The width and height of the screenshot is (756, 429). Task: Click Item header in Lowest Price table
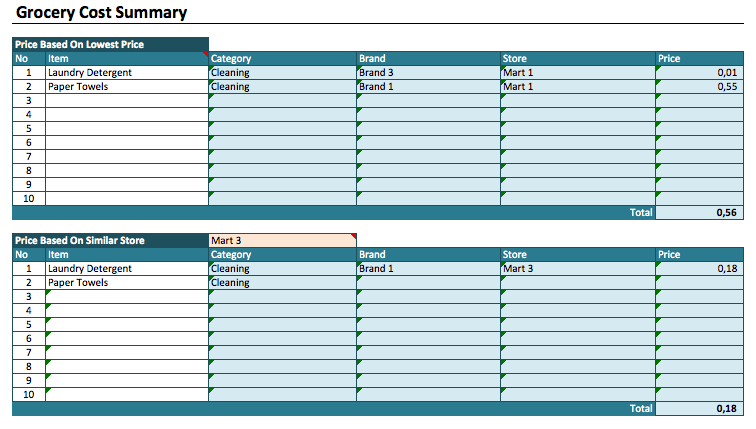[x=127, y=59]
